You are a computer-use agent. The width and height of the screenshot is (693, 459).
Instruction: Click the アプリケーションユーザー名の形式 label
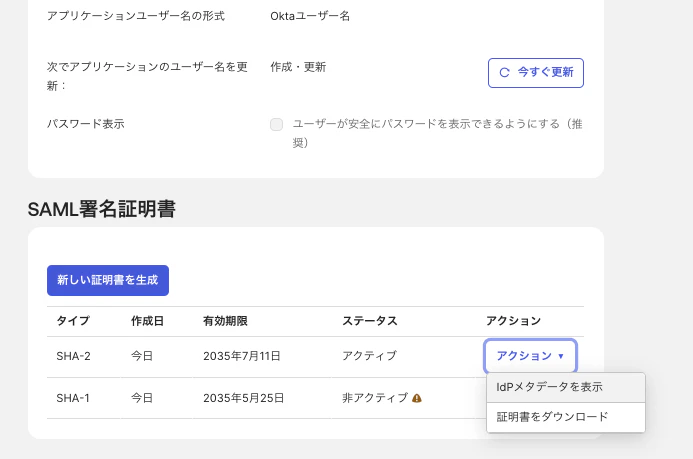click(136, 16)
